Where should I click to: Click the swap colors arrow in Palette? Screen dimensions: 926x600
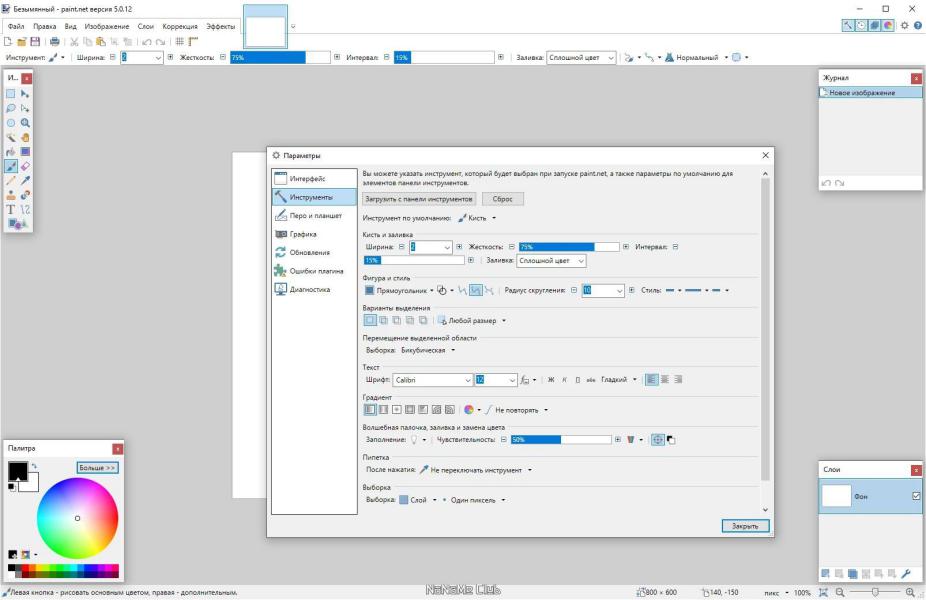pos(34,466)
